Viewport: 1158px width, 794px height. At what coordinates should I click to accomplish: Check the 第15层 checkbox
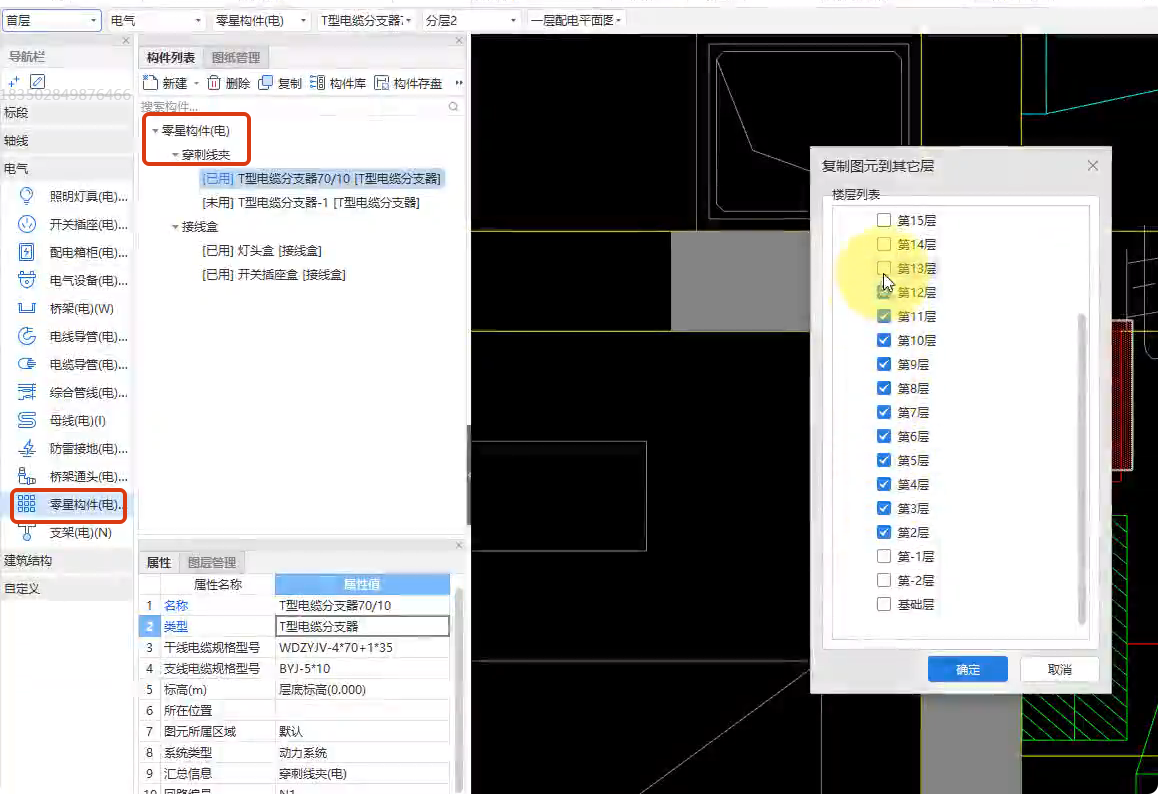click(x=884, y=220)
